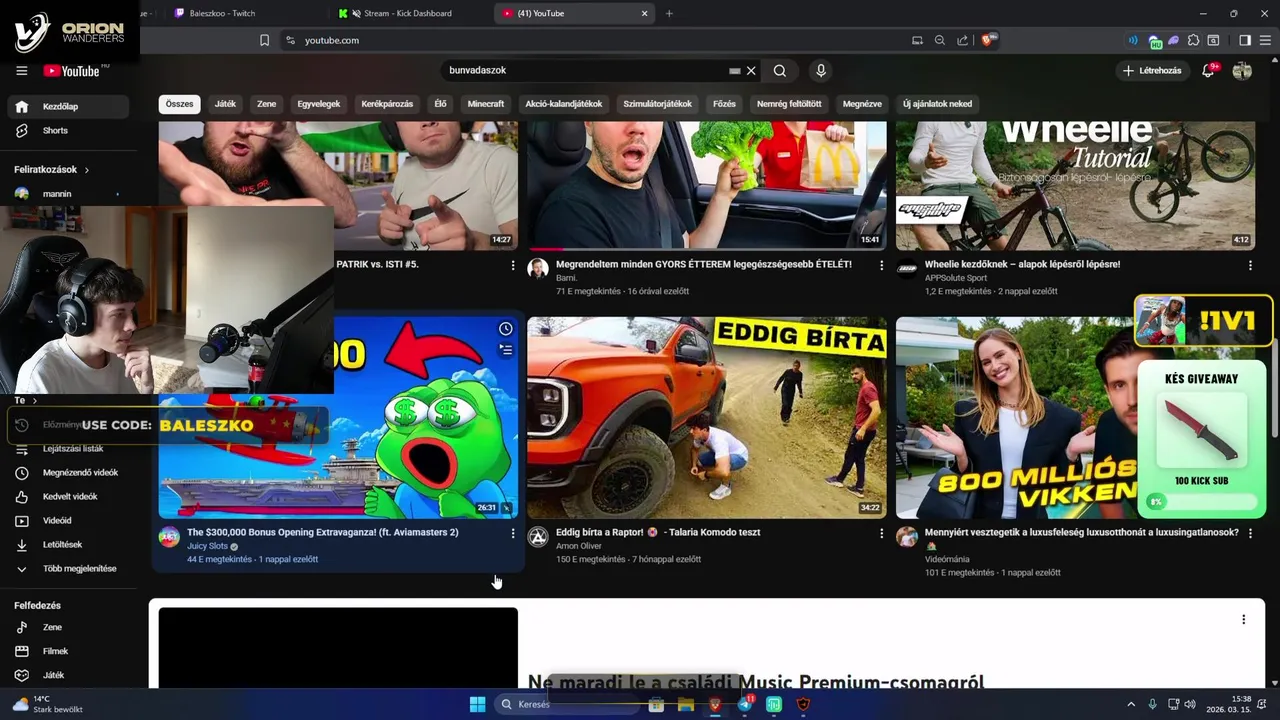
Task: Open the more menu for Wheelie kezdőknek video
Action: 1250,265
